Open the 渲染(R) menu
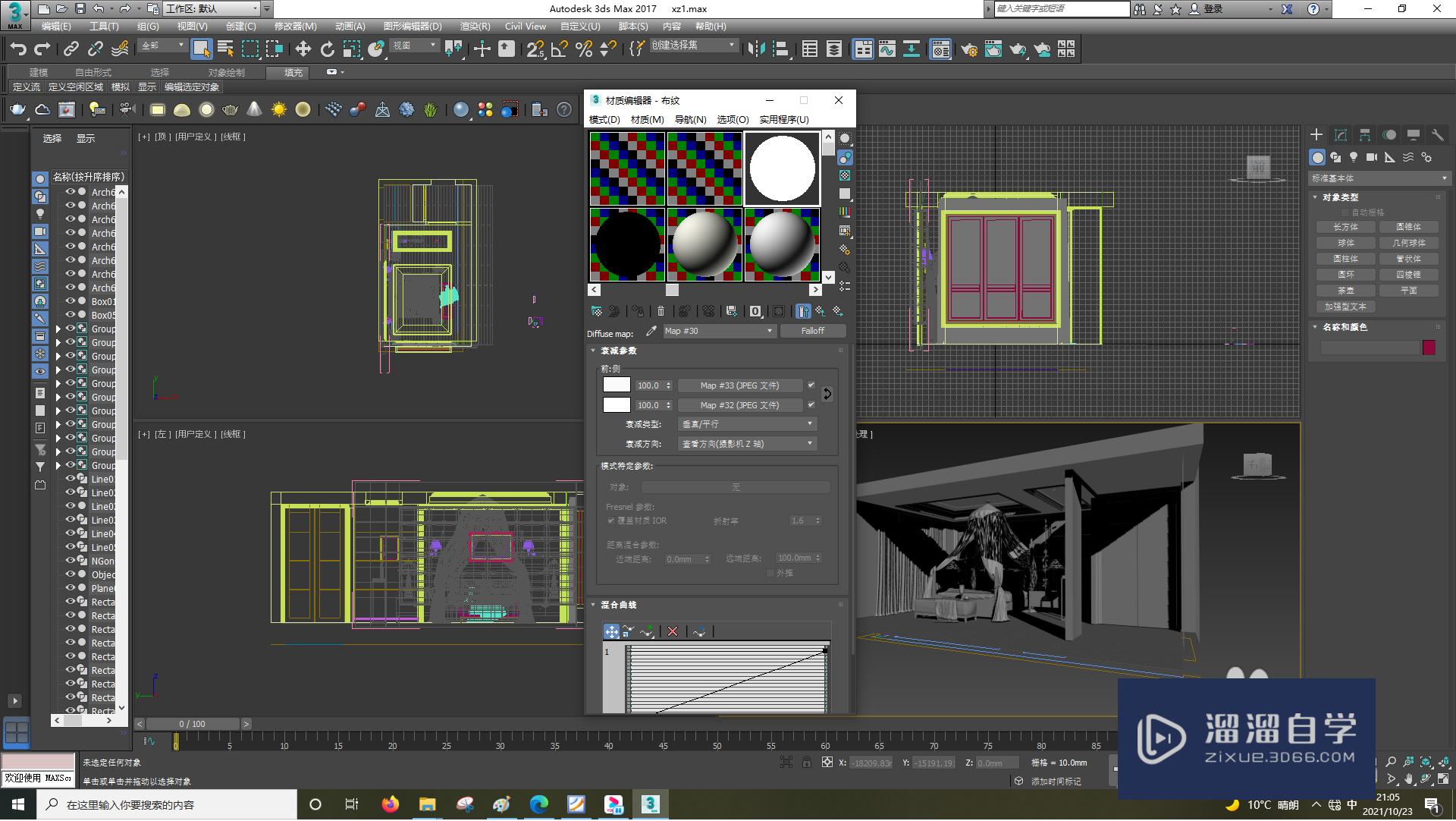Image resolution: width=1456 pixels, height=821 pixels. (x=475, y=27)
